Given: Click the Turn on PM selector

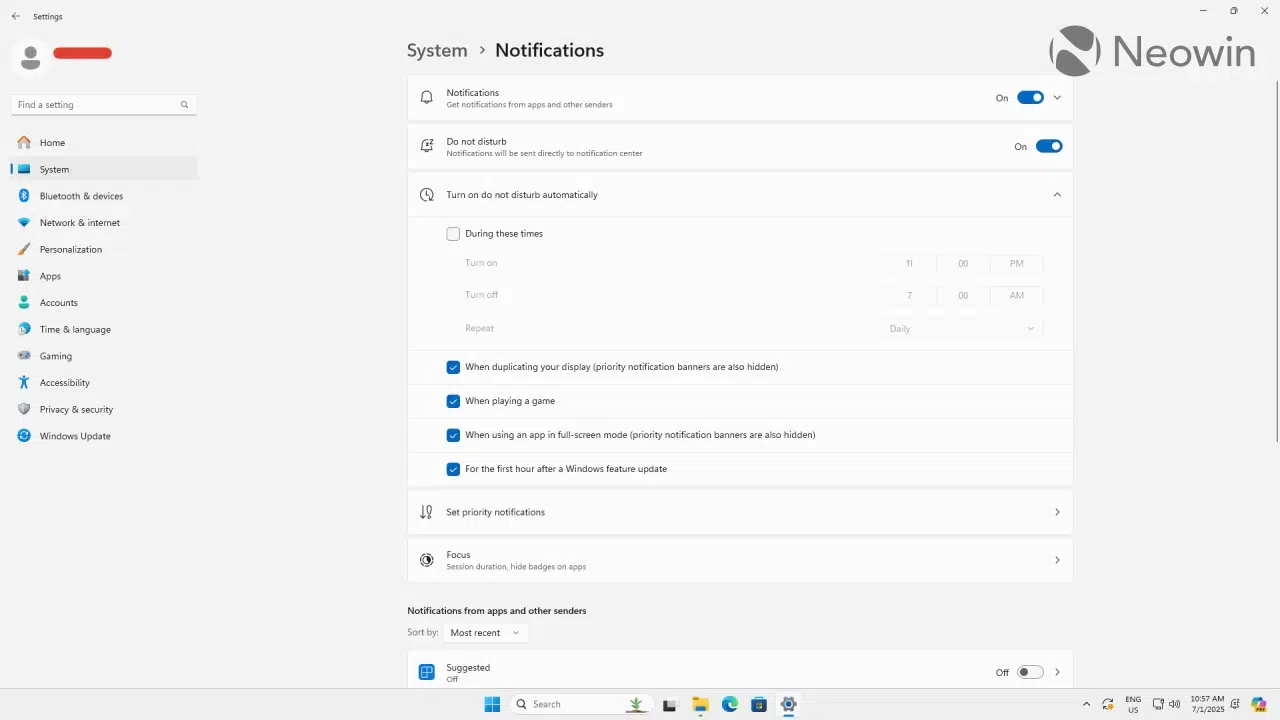Looking at the screenshot, I should click(1016, 264).
